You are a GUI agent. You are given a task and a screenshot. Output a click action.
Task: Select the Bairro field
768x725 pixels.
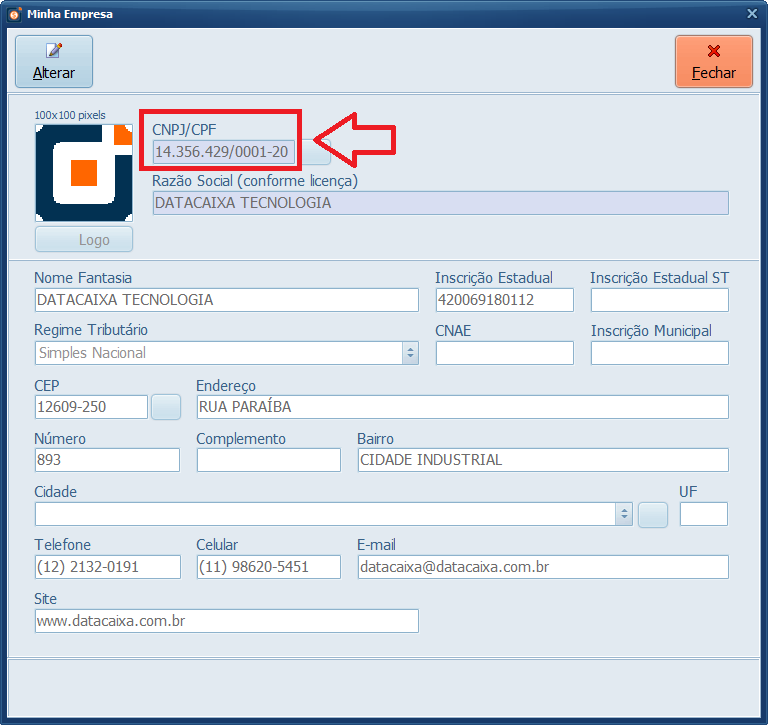(x=542, y=460)
